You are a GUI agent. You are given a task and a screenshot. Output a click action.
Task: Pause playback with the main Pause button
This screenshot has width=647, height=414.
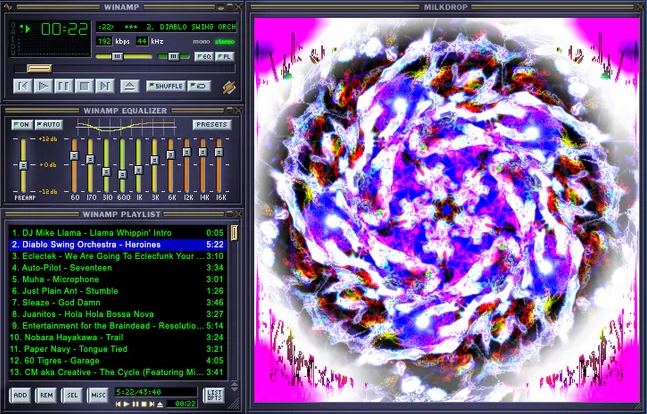(64, 86)
